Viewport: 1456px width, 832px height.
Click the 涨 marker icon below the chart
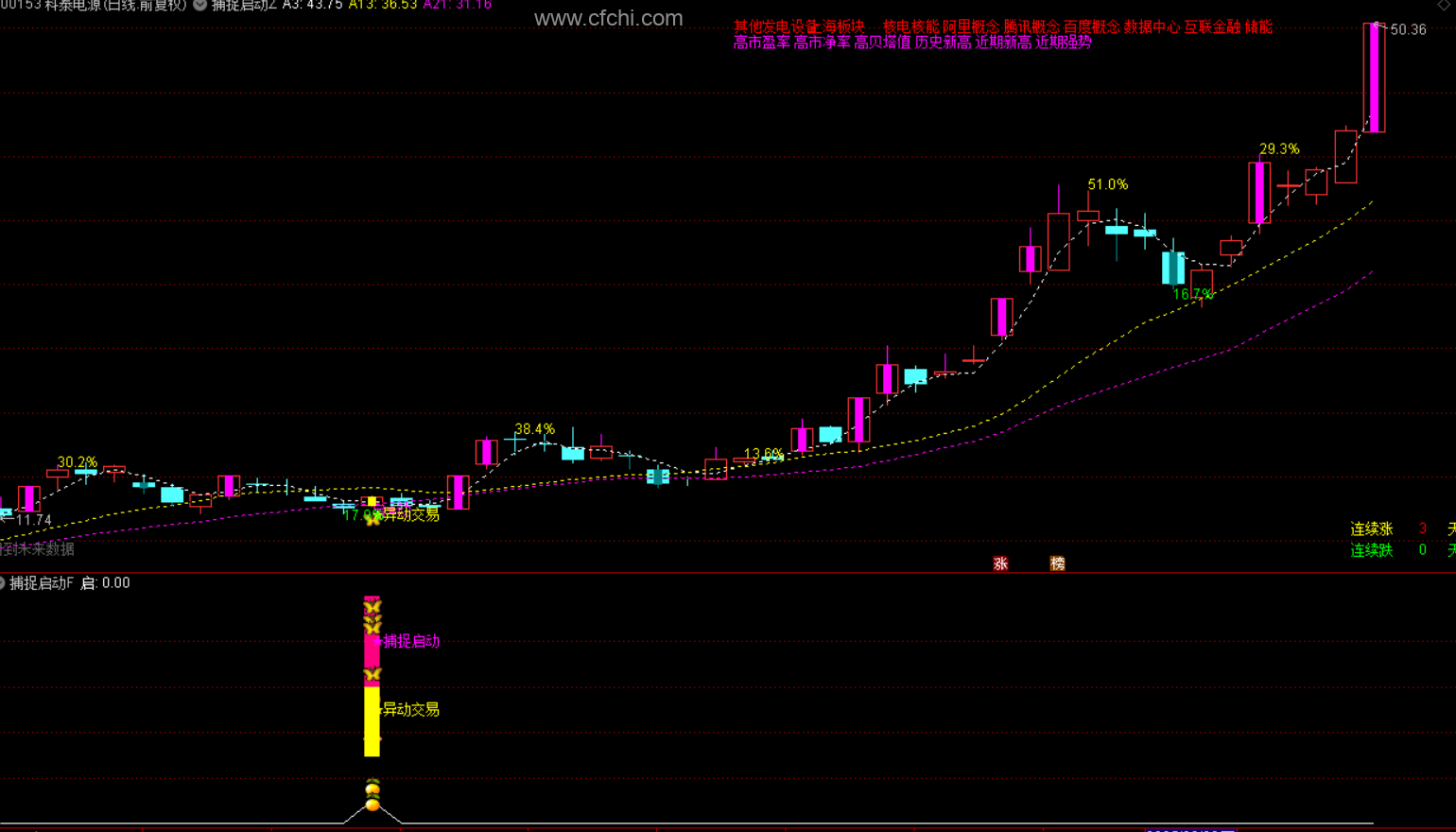tap(1001, 563)
